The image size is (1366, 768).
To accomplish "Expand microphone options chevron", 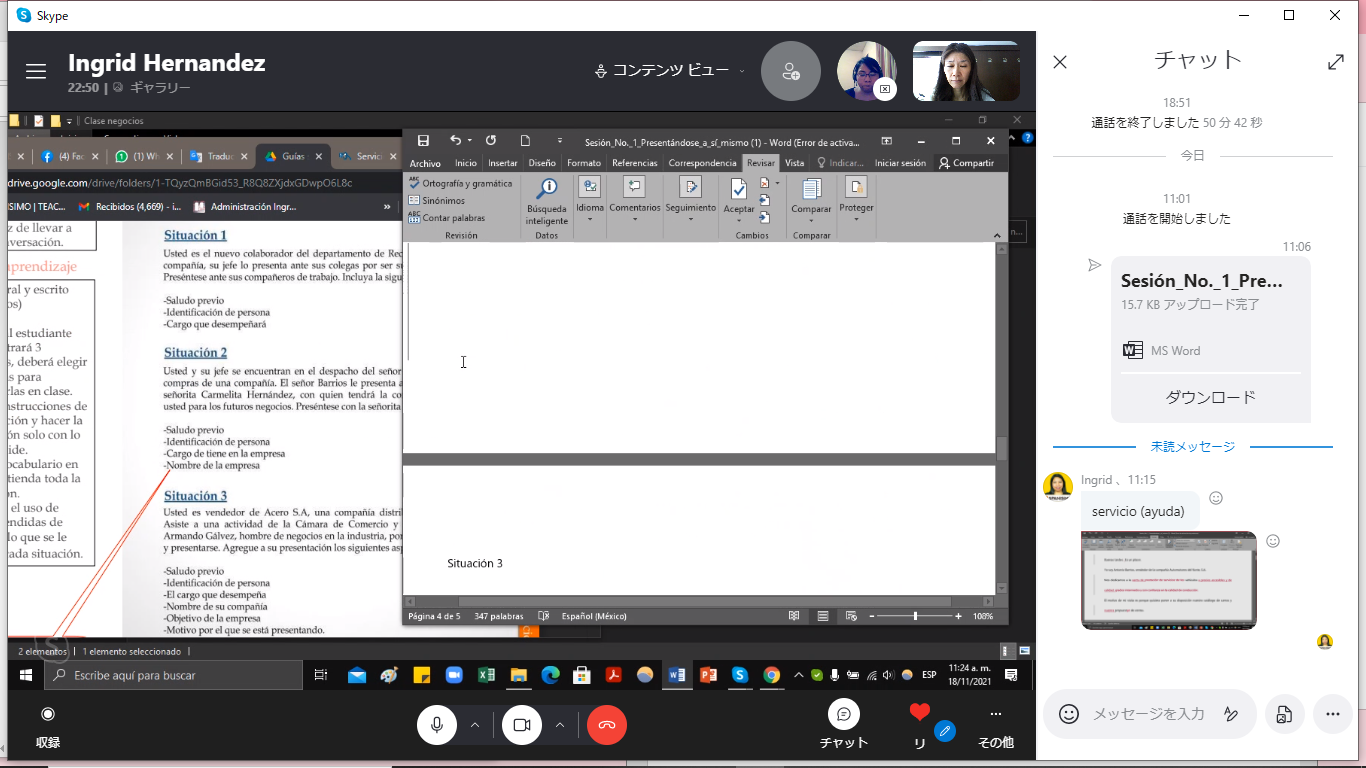I will 475,725.
